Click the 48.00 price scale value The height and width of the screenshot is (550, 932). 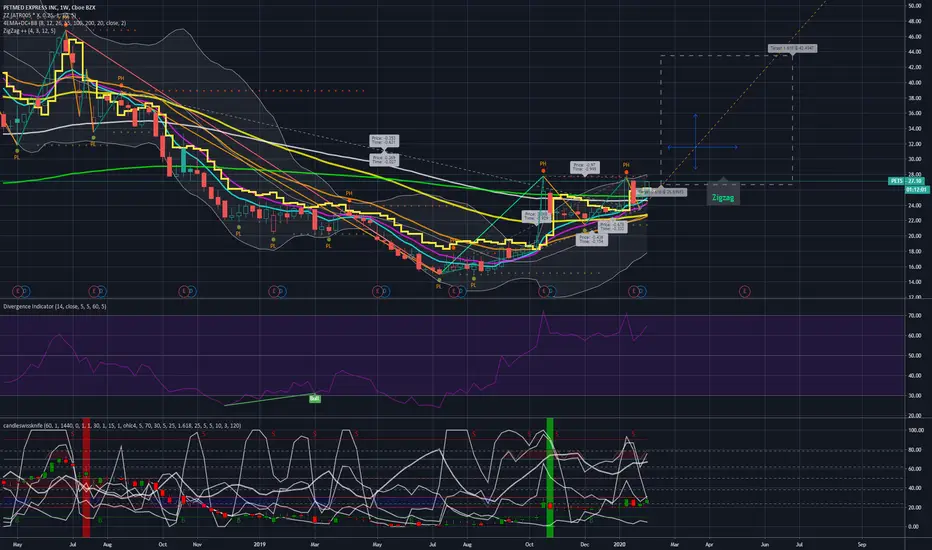point(914,21)
